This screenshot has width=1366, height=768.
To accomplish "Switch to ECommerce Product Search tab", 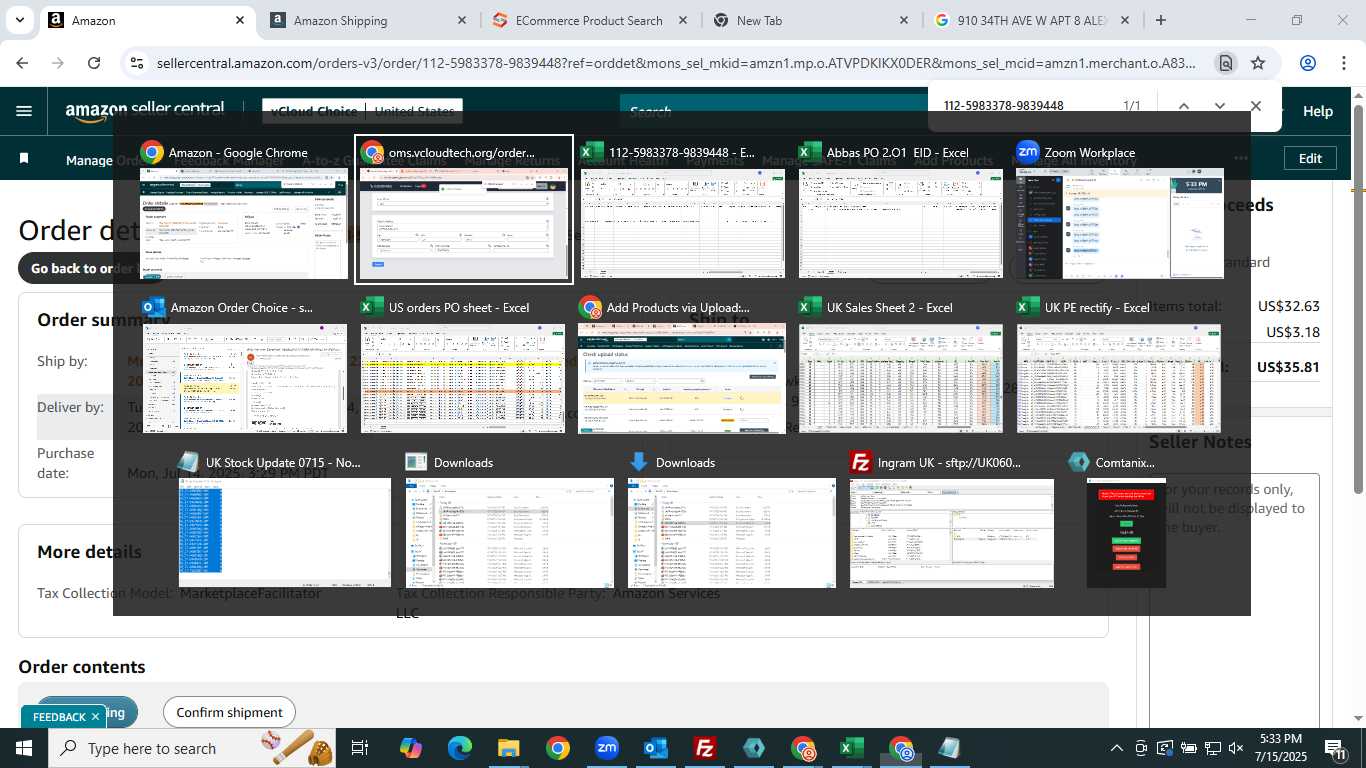I will tap(590, 20).
